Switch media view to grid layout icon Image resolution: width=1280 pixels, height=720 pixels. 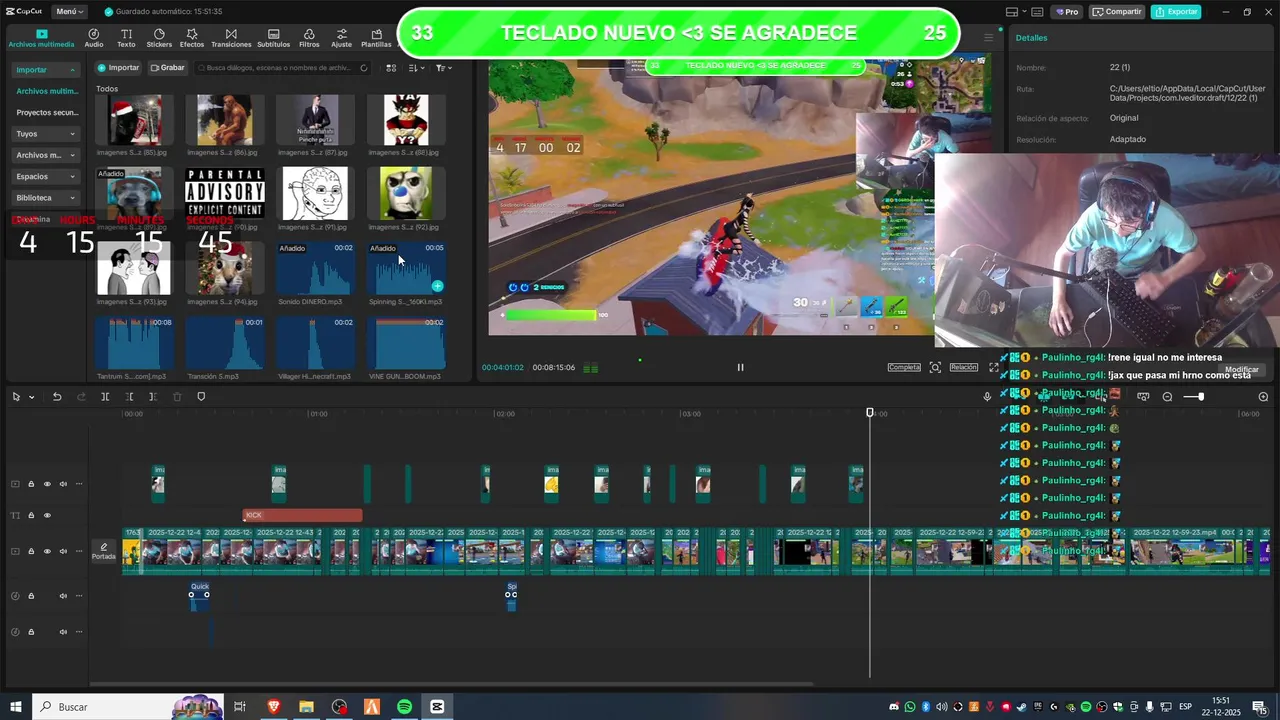tap(391, 68)
